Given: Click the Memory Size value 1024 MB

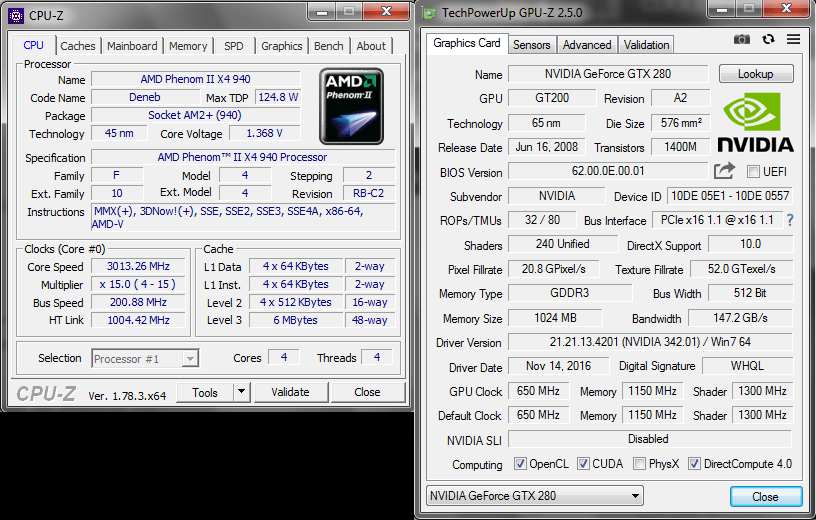Looking at the screenshot, I should pos(555,318).
